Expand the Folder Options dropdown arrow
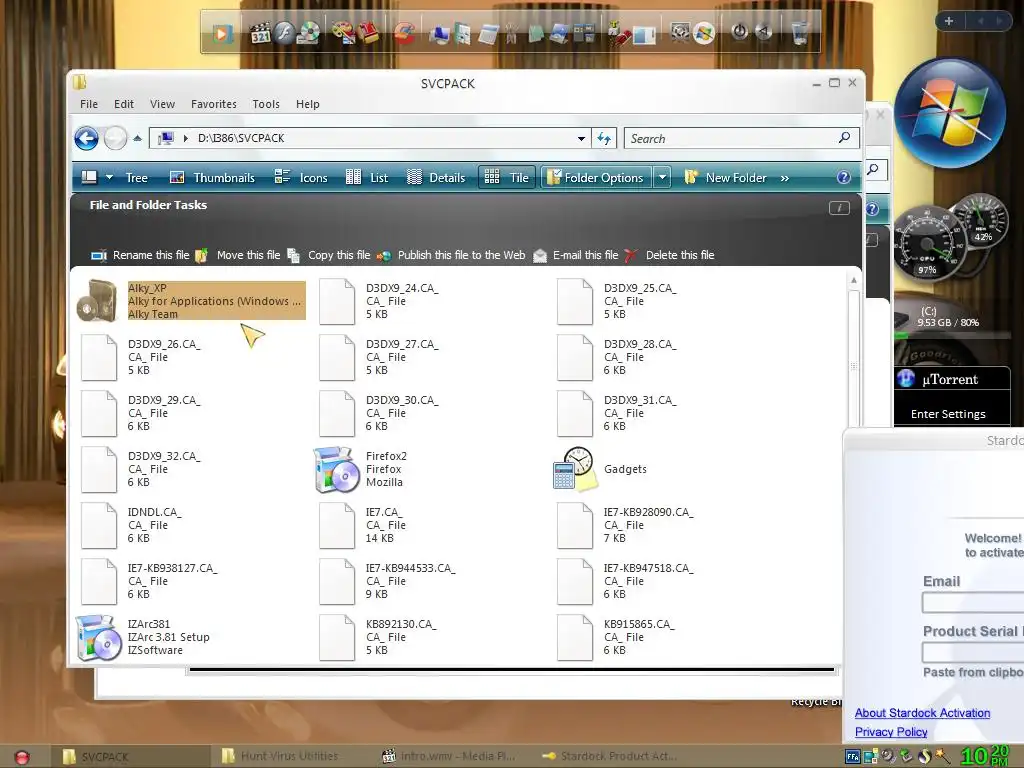 pos(662,178)
